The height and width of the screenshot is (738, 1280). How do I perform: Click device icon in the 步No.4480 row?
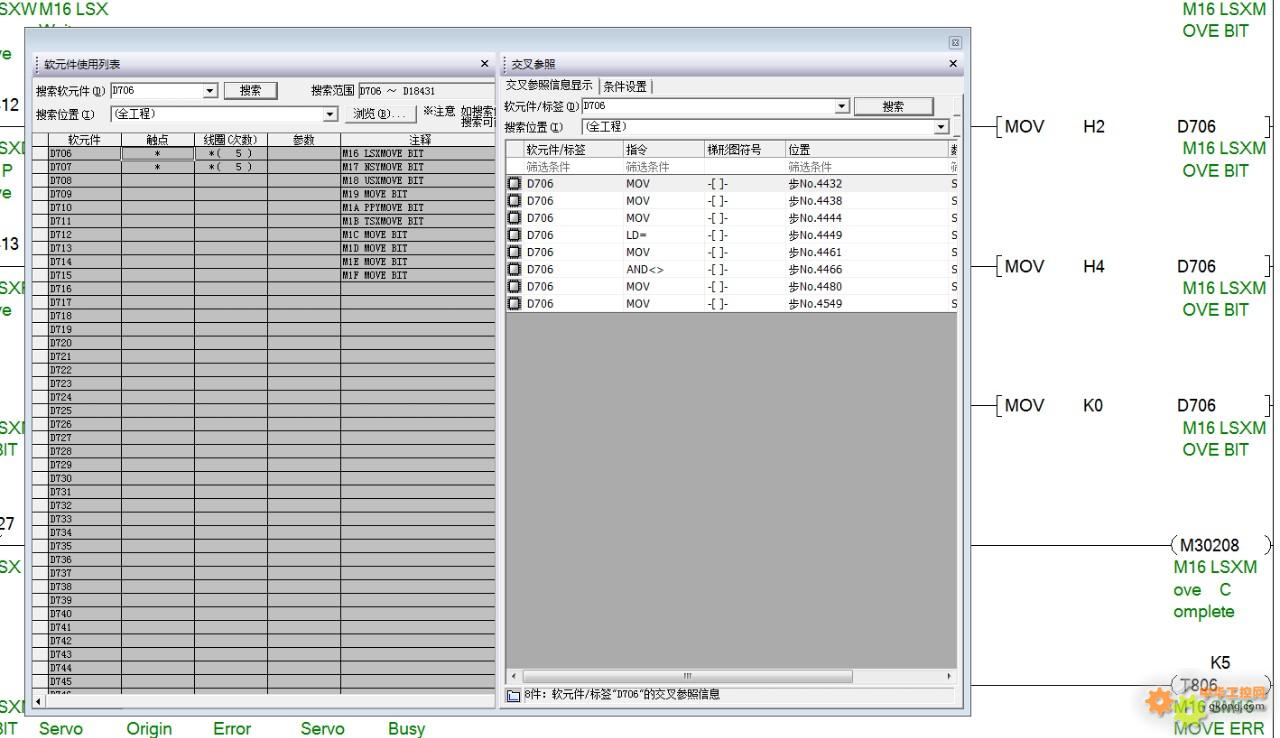(514, 286)
